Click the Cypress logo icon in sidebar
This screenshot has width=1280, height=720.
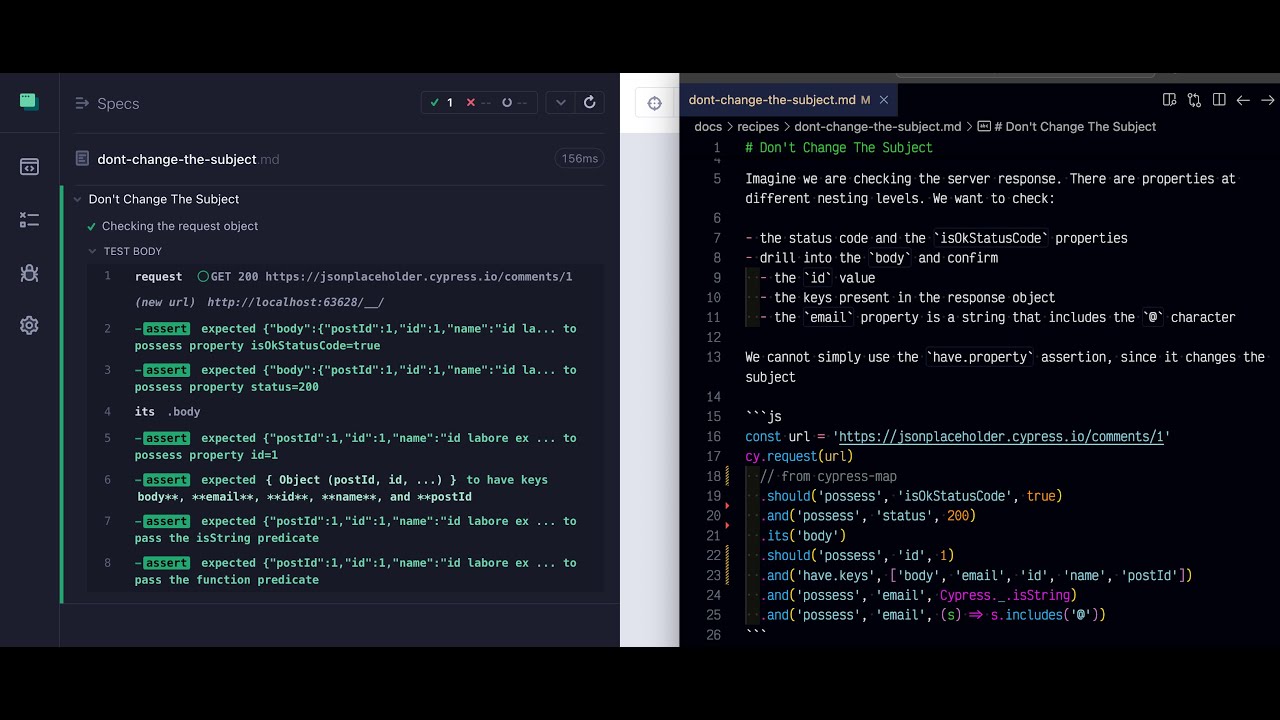pos(29,101)
